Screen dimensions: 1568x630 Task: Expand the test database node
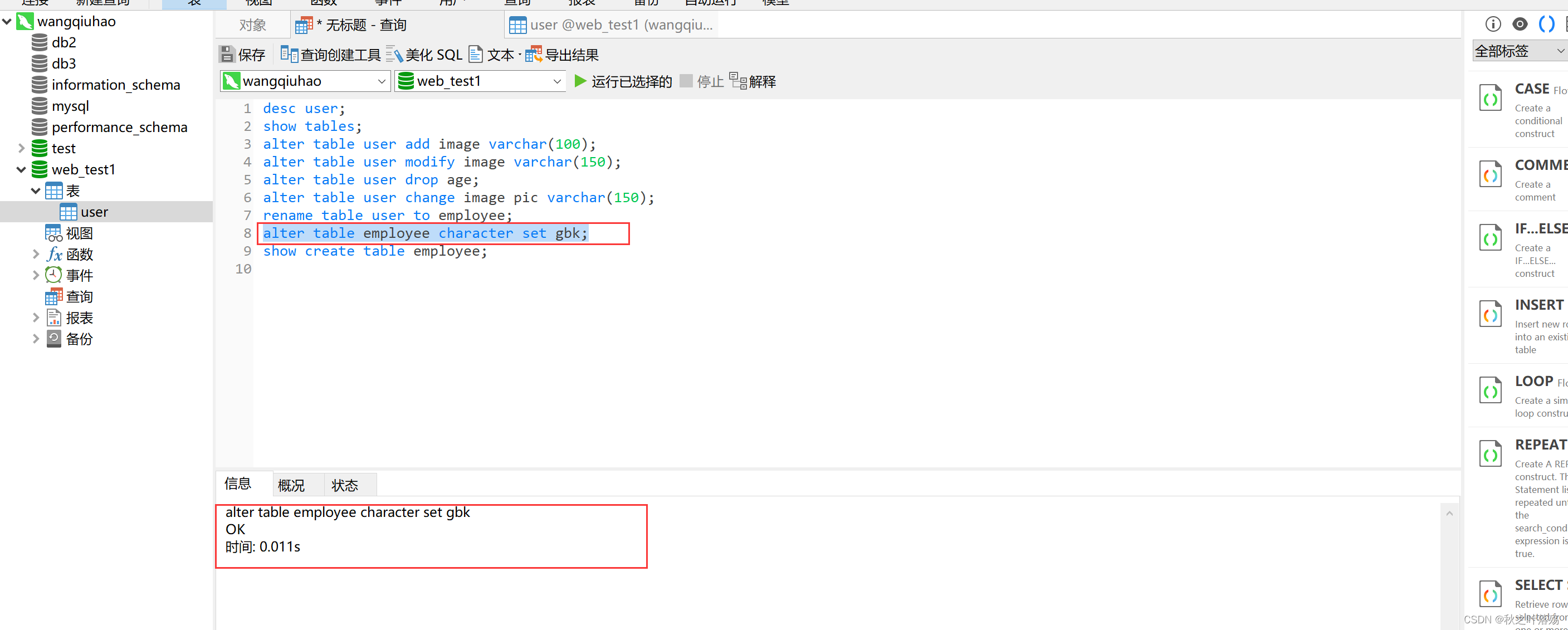click(x=21, y=148)
